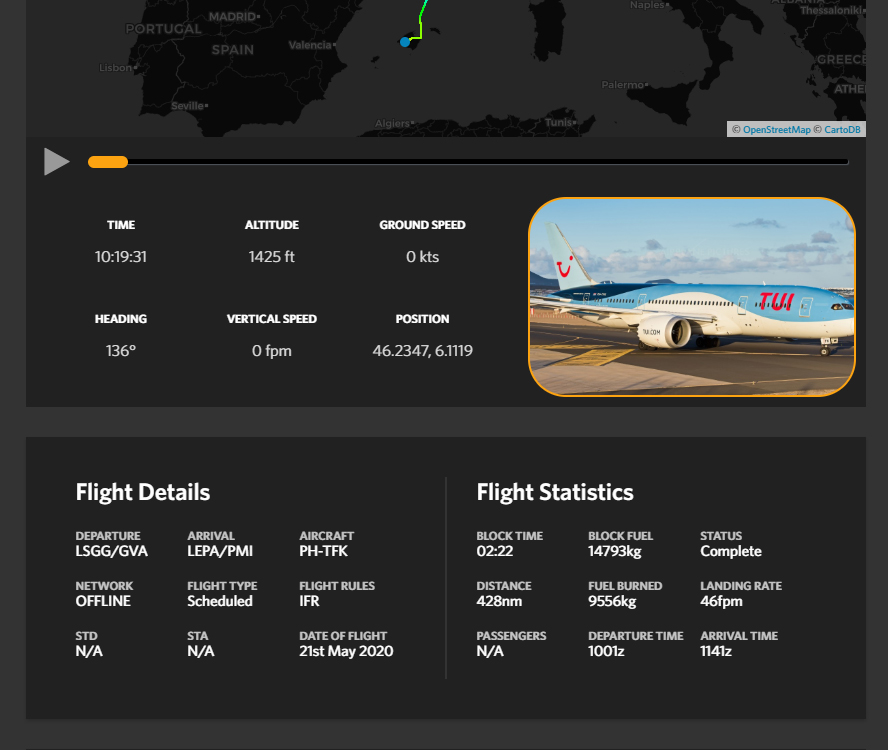
Task: Click the orange replay progress slider
Action: tap(108, 162)
